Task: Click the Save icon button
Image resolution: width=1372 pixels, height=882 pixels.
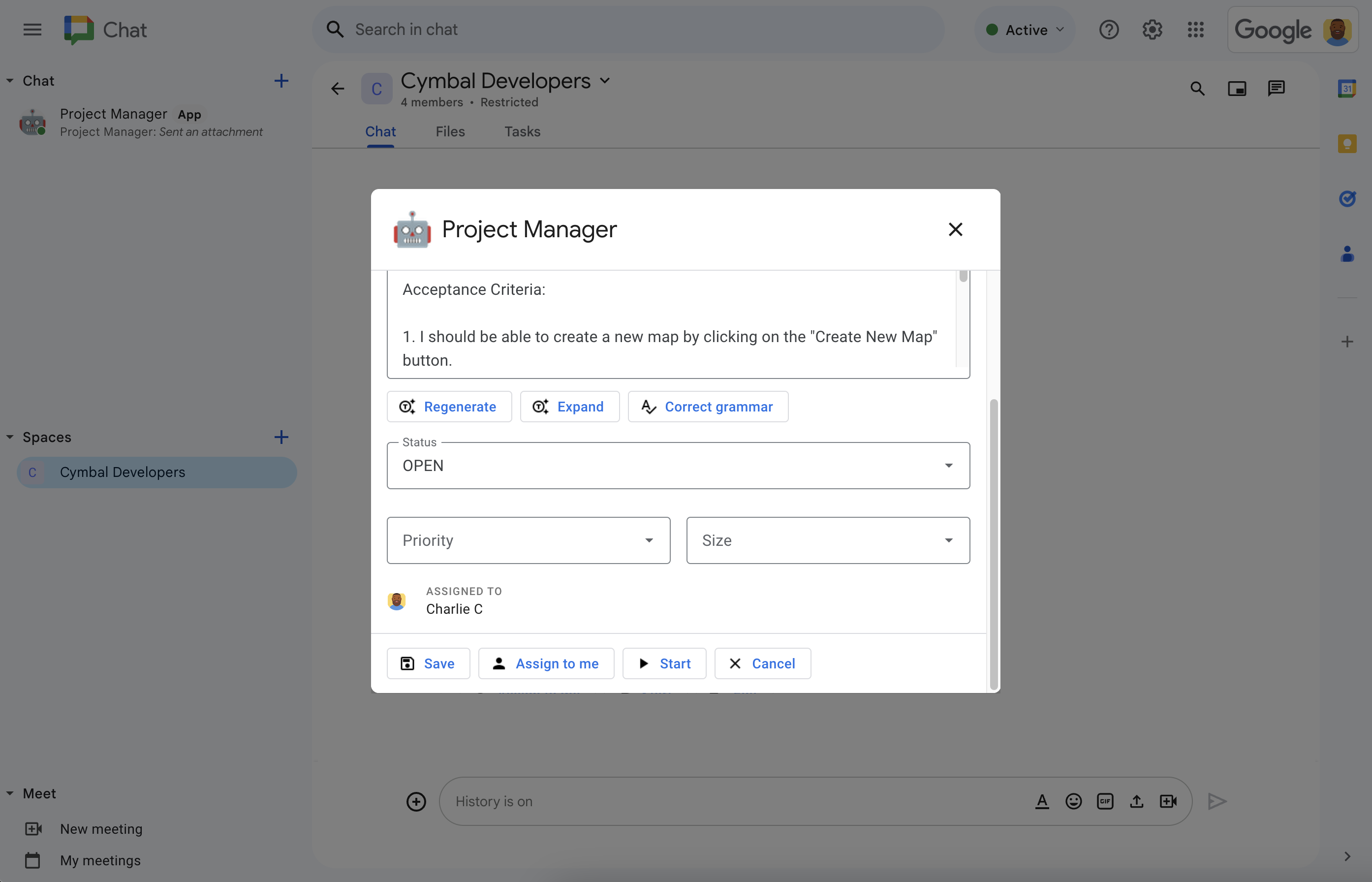Action: pos(407,663)
